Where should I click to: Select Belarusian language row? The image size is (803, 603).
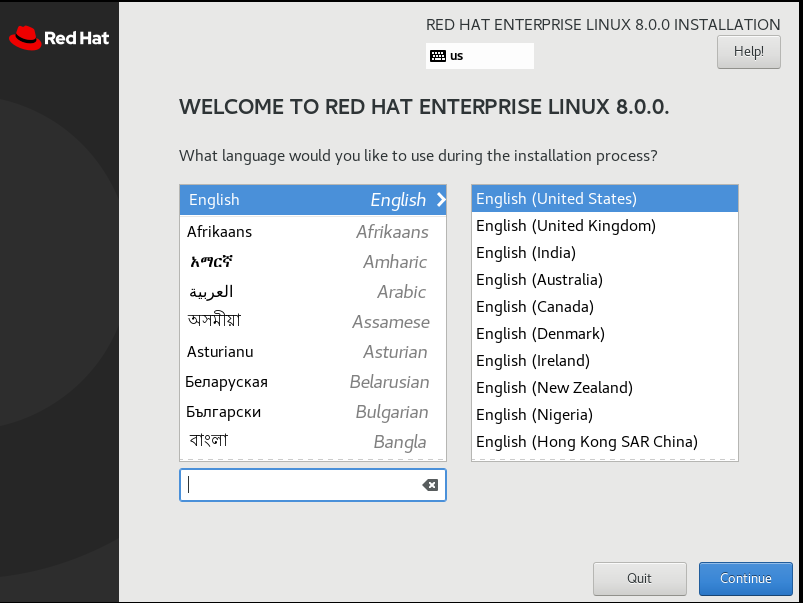pyautogui.click(x=313, y=382)
